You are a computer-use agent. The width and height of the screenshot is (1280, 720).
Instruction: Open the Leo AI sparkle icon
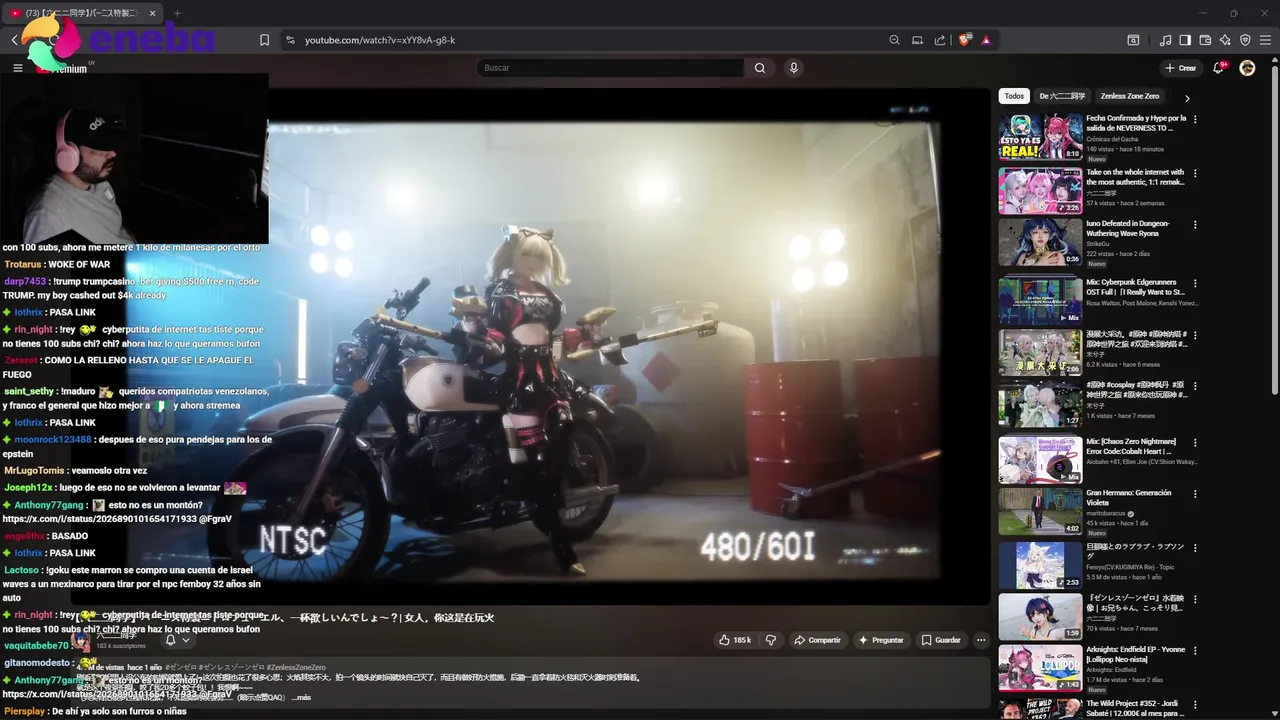(1225, 40)
